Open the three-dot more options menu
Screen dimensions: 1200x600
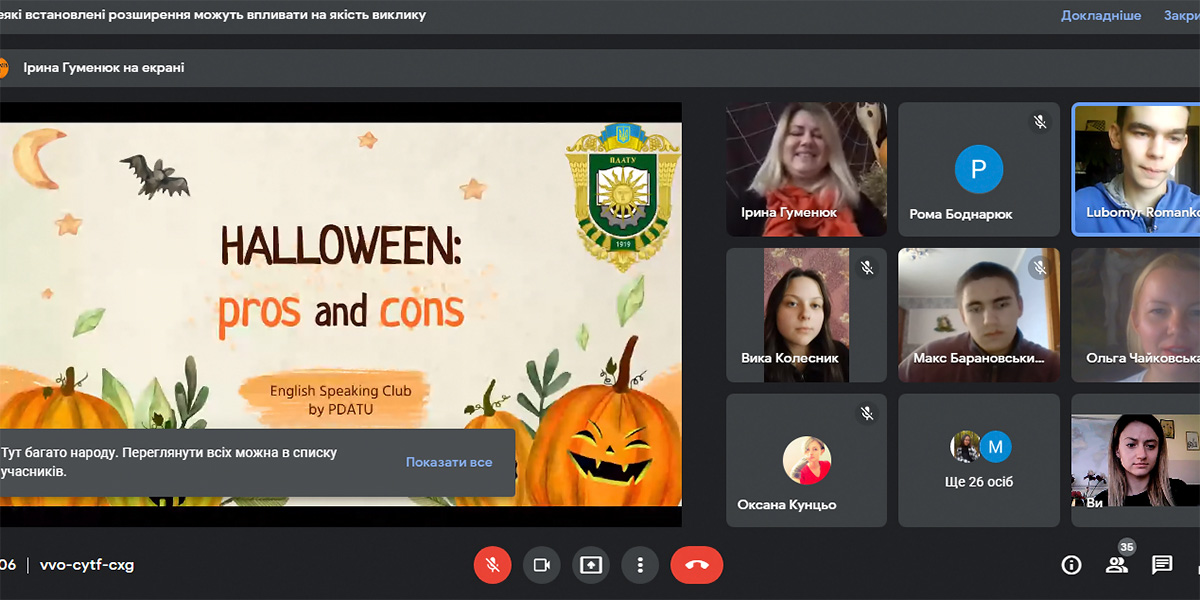(x=640, y=565)
